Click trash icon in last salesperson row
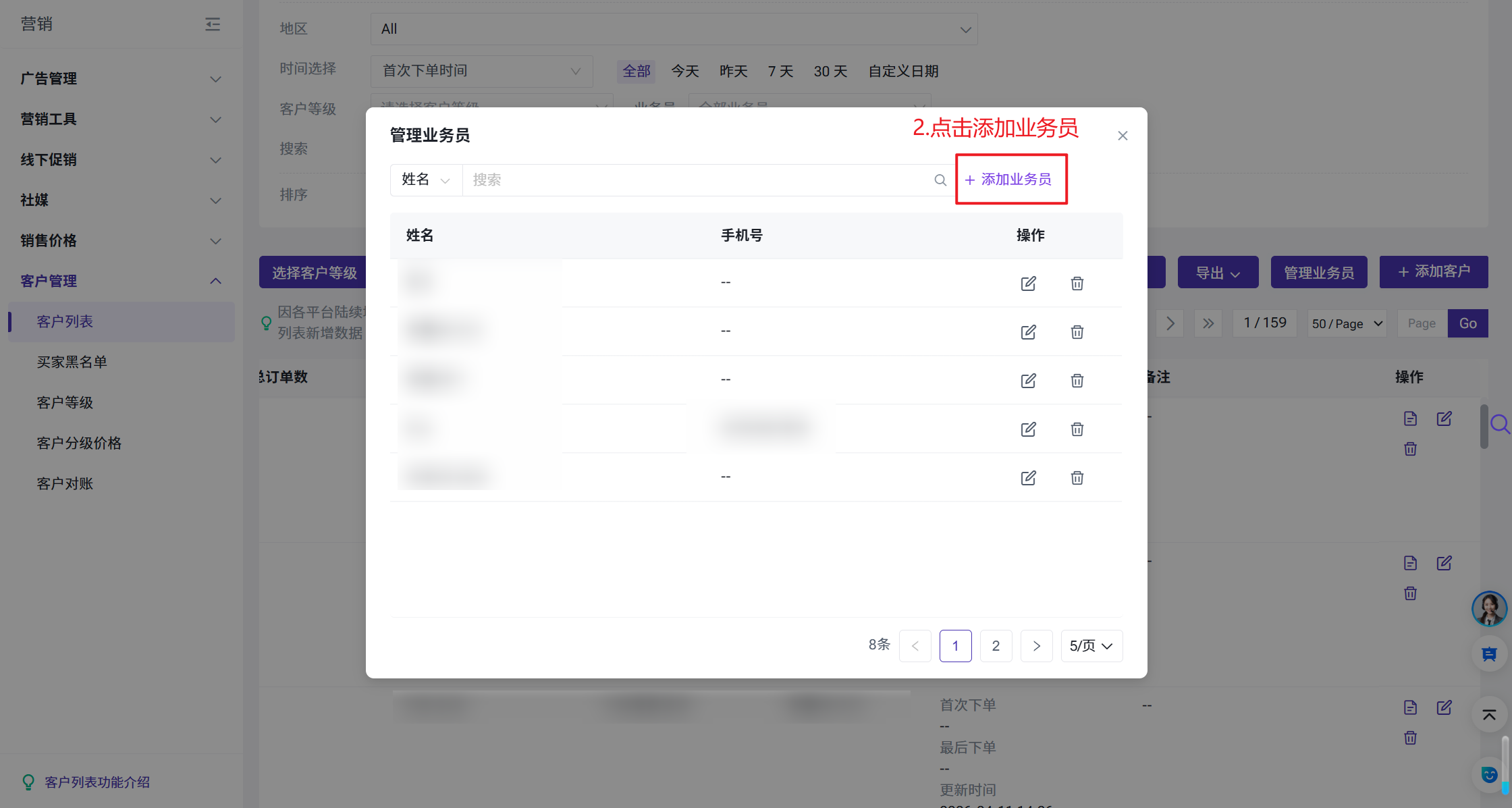Screen dimensions: 1512x808 coord(1077,478)
